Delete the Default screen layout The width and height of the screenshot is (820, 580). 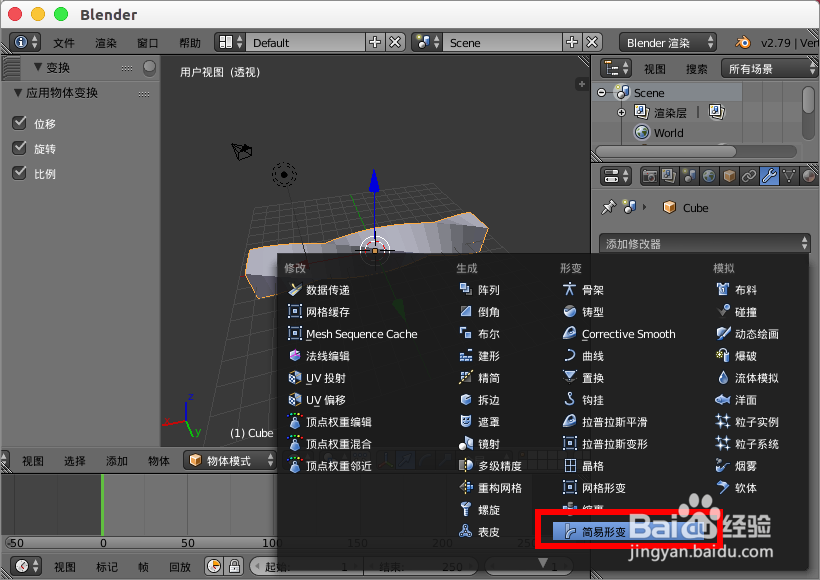(x=395, y=42)
